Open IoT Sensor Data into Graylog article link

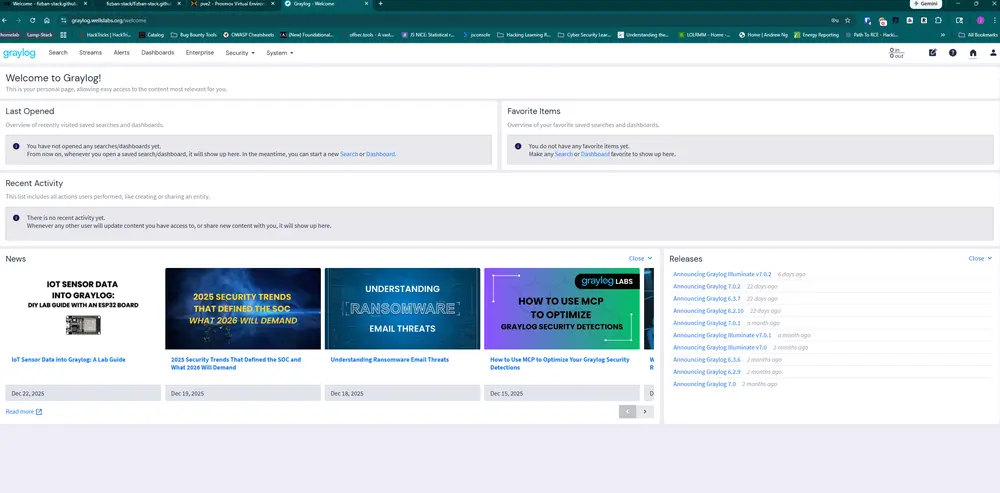tap(68, 360)
